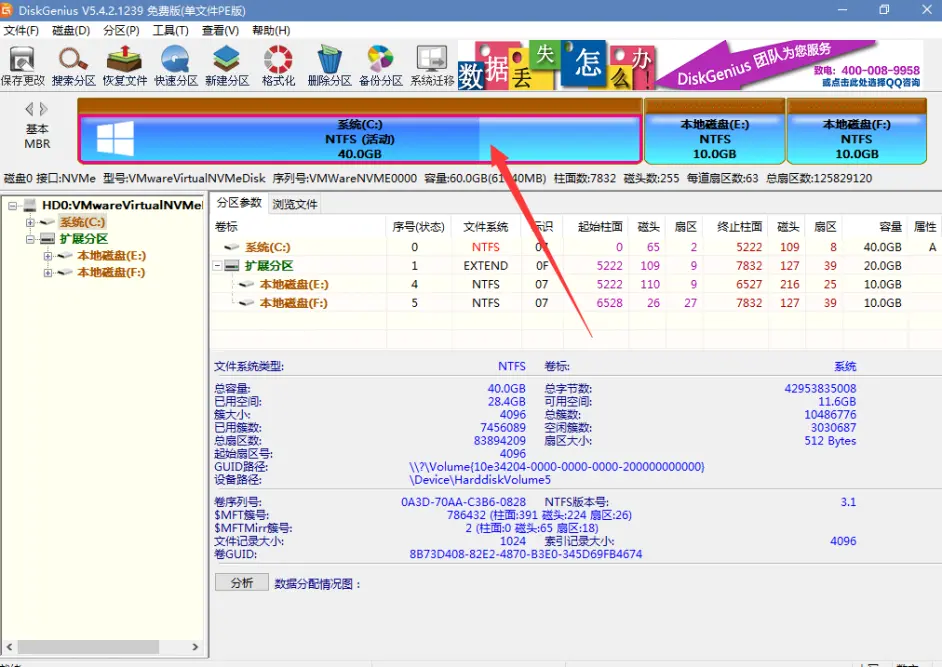Open the Search Partition (搜索分区) tool
This screenshot has width=942, height=667.
click(x=73, y=66)
